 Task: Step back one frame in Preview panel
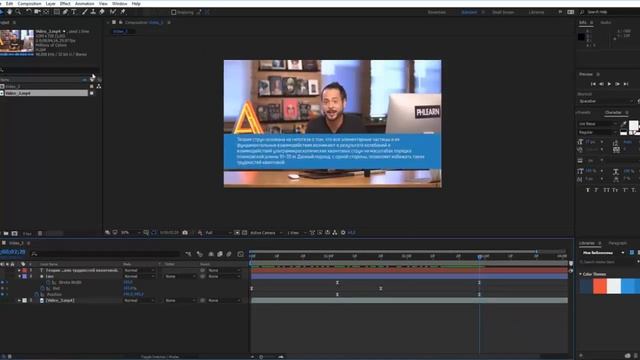pos(601,84)
